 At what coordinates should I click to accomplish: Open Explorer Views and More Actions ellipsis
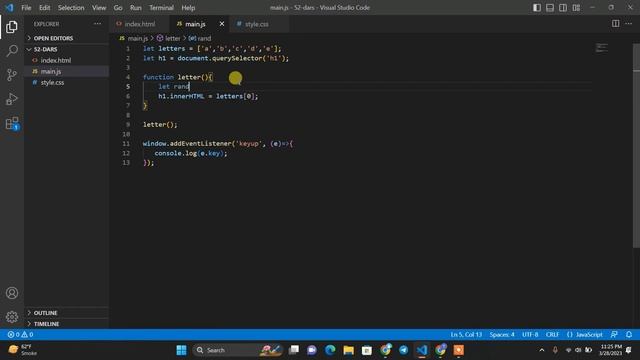(x=97, y=24)
